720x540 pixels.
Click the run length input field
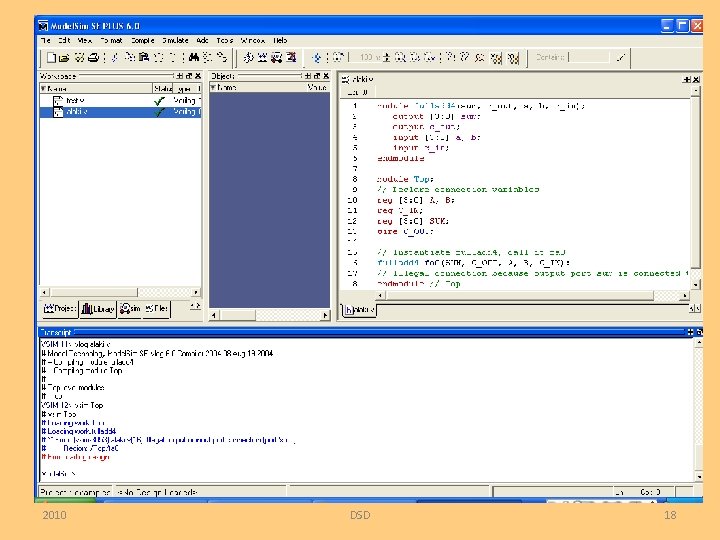pos(368,58)
